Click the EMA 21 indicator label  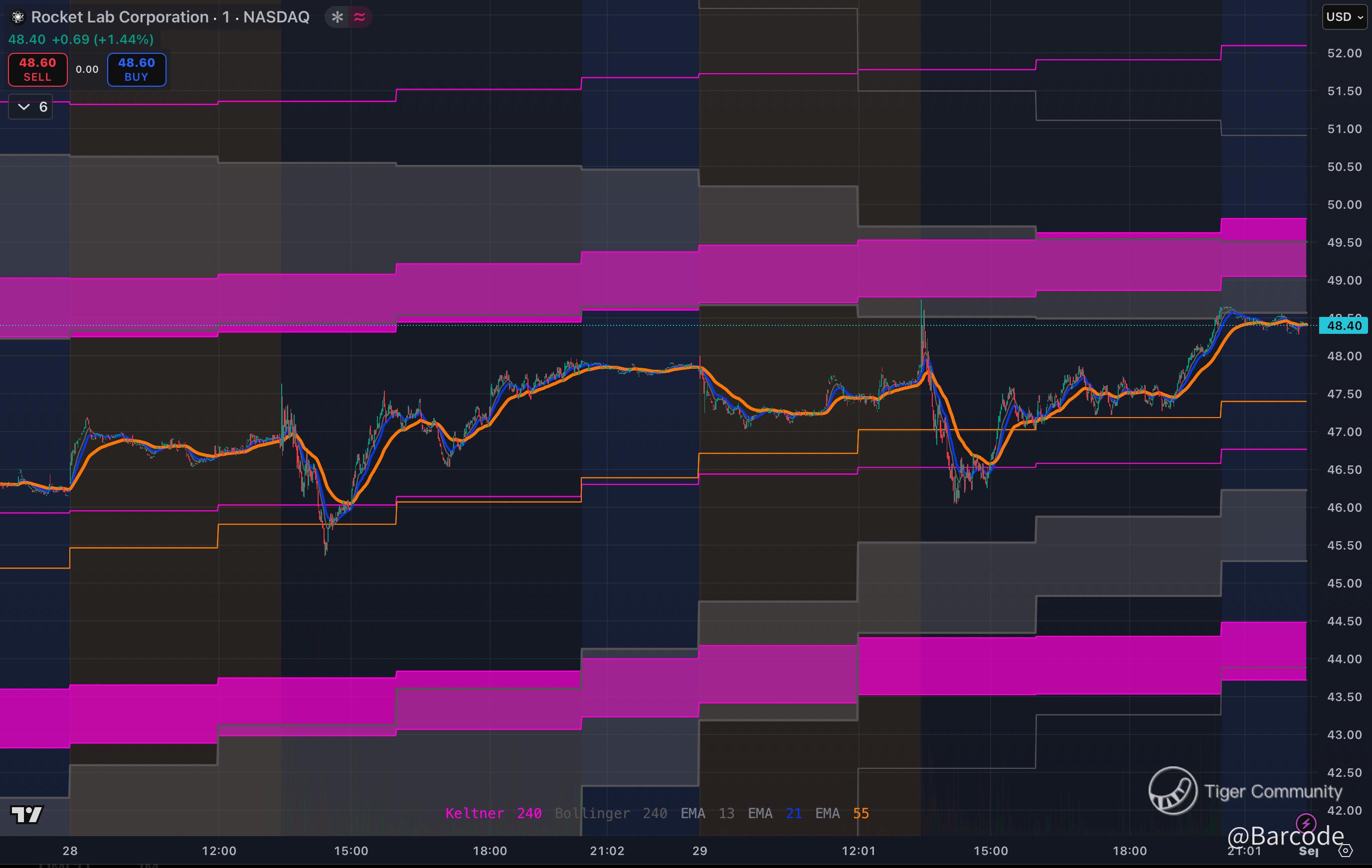point(774,813)
